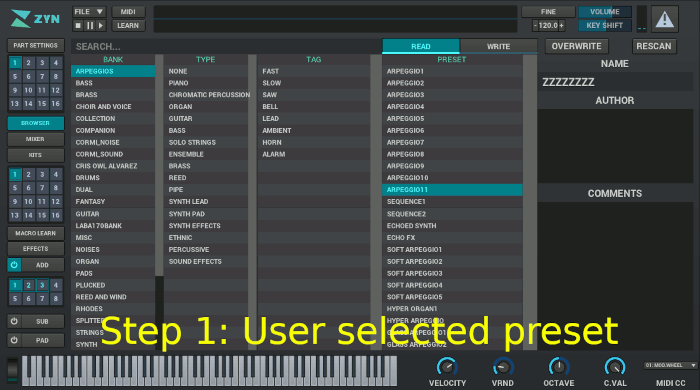Select the PIANO type
The image size is (700, 390).
[206, 83]
